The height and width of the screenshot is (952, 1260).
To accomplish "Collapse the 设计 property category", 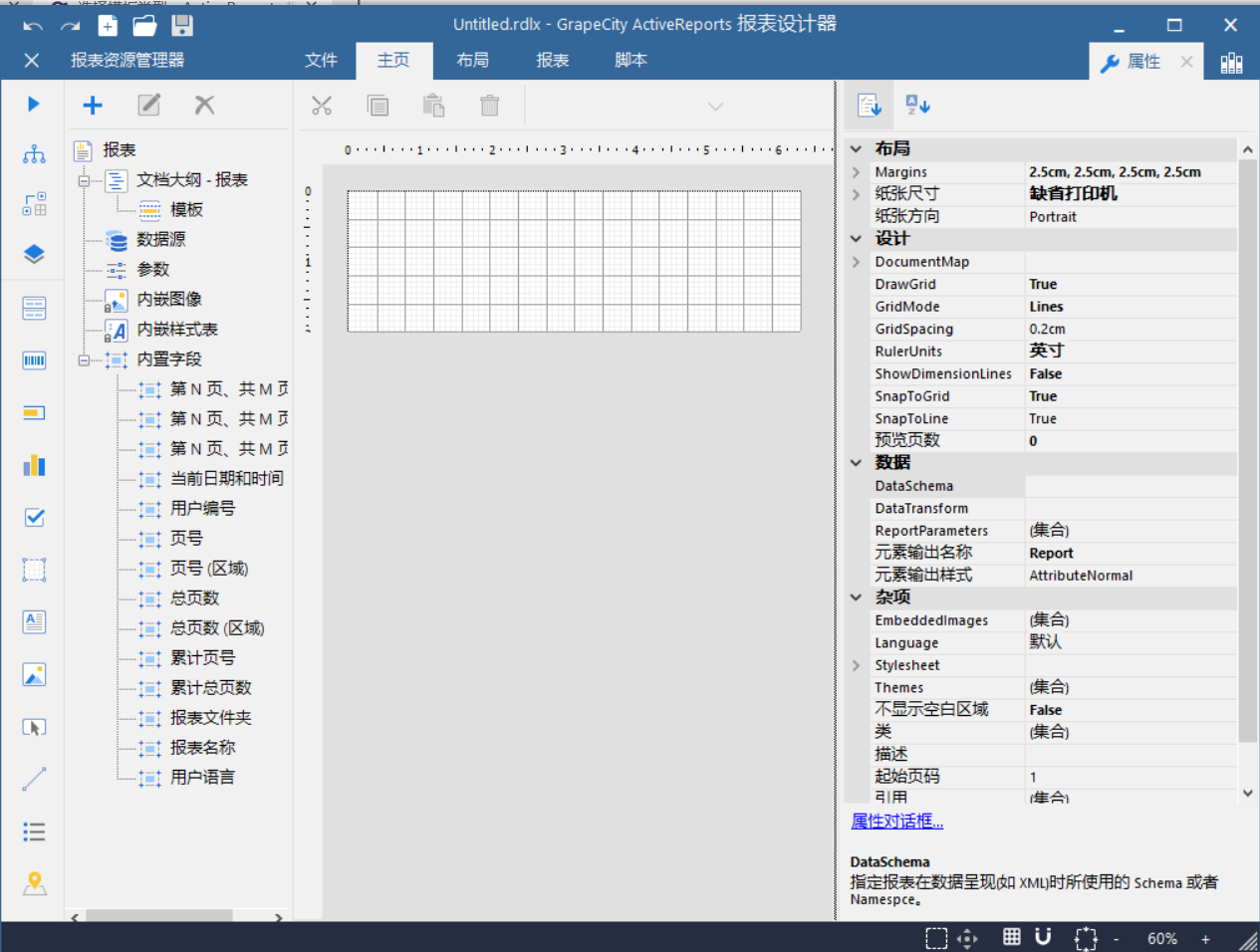I will coord(856,238).
